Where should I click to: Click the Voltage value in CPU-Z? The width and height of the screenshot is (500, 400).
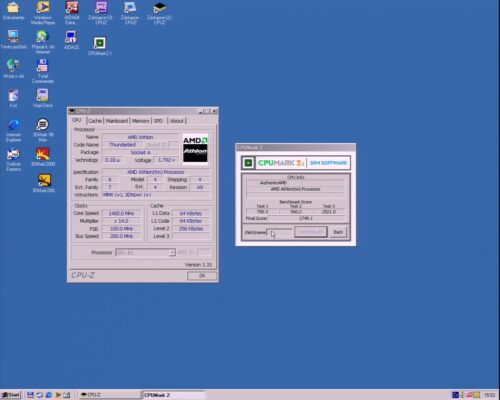(x=167, y=160)
